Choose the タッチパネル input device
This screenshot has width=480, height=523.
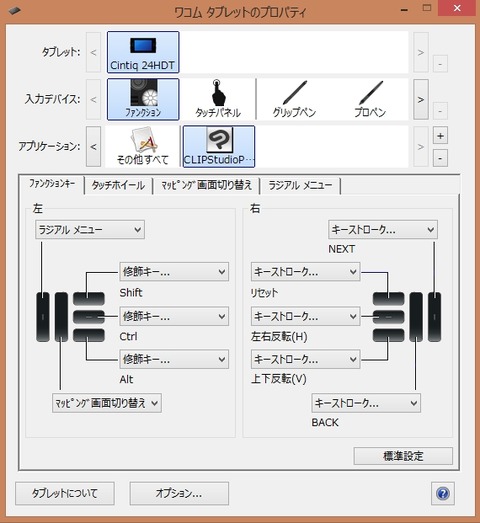point(218,99)
